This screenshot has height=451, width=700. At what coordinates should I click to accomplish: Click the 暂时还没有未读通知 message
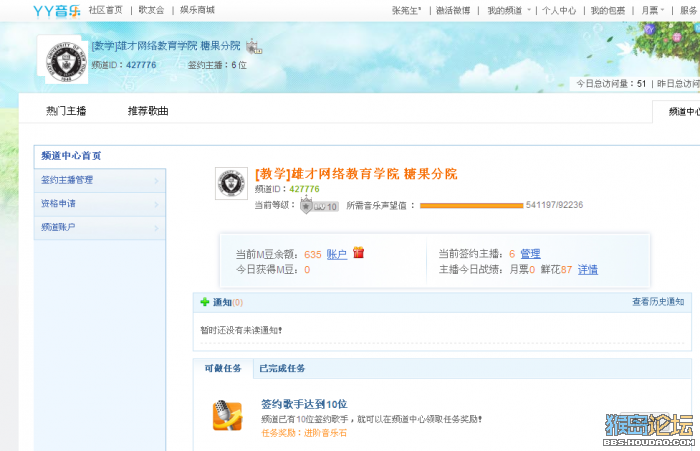(x=241, y=330)
